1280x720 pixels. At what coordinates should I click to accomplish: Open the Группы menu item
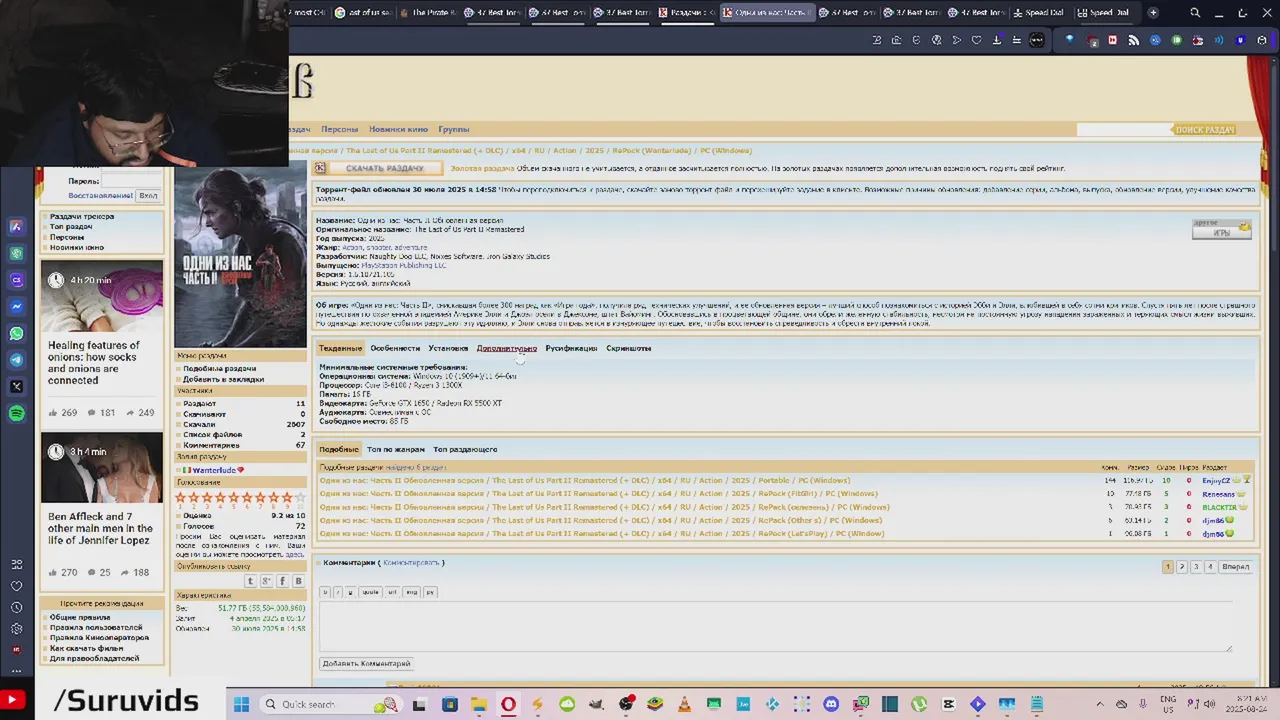click(x=453, y=129)
